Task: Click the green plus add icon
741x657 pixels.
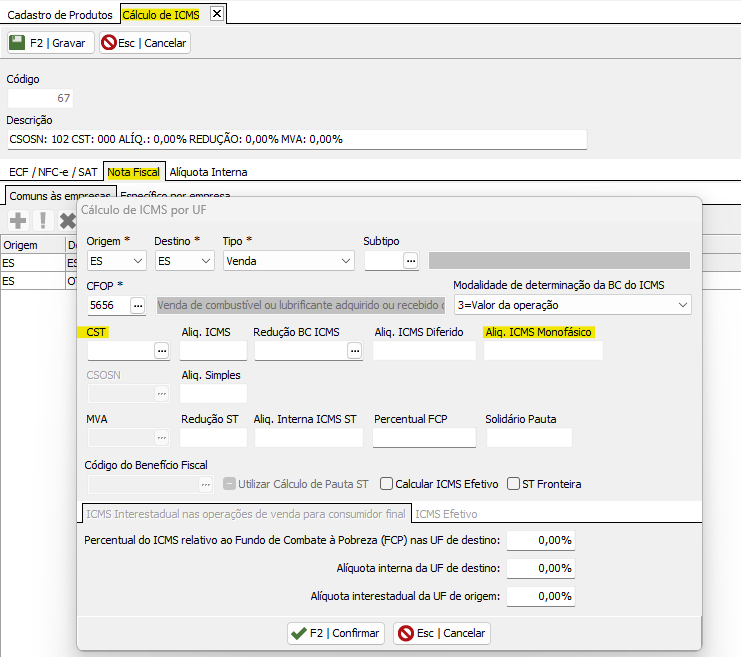Action: (17, 220)
